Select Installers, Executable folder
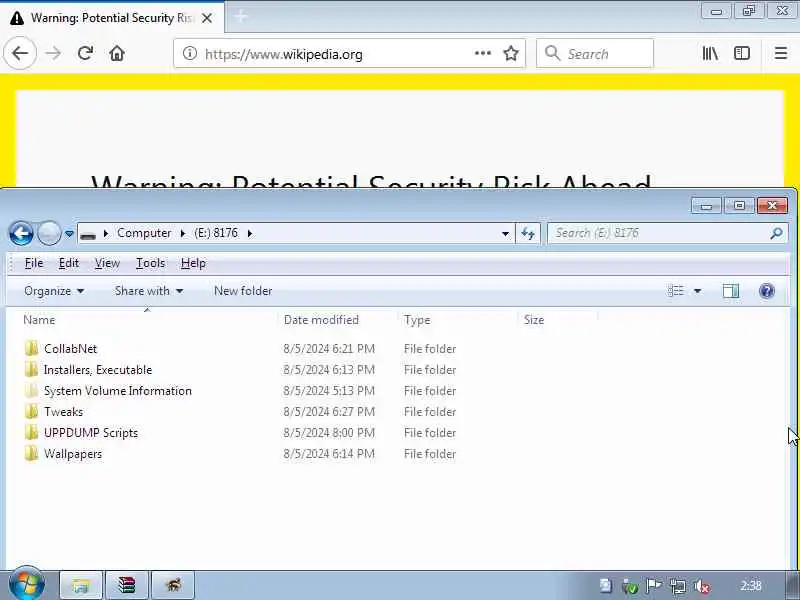This screenshot has width=800, height=600. click(97, 370)
